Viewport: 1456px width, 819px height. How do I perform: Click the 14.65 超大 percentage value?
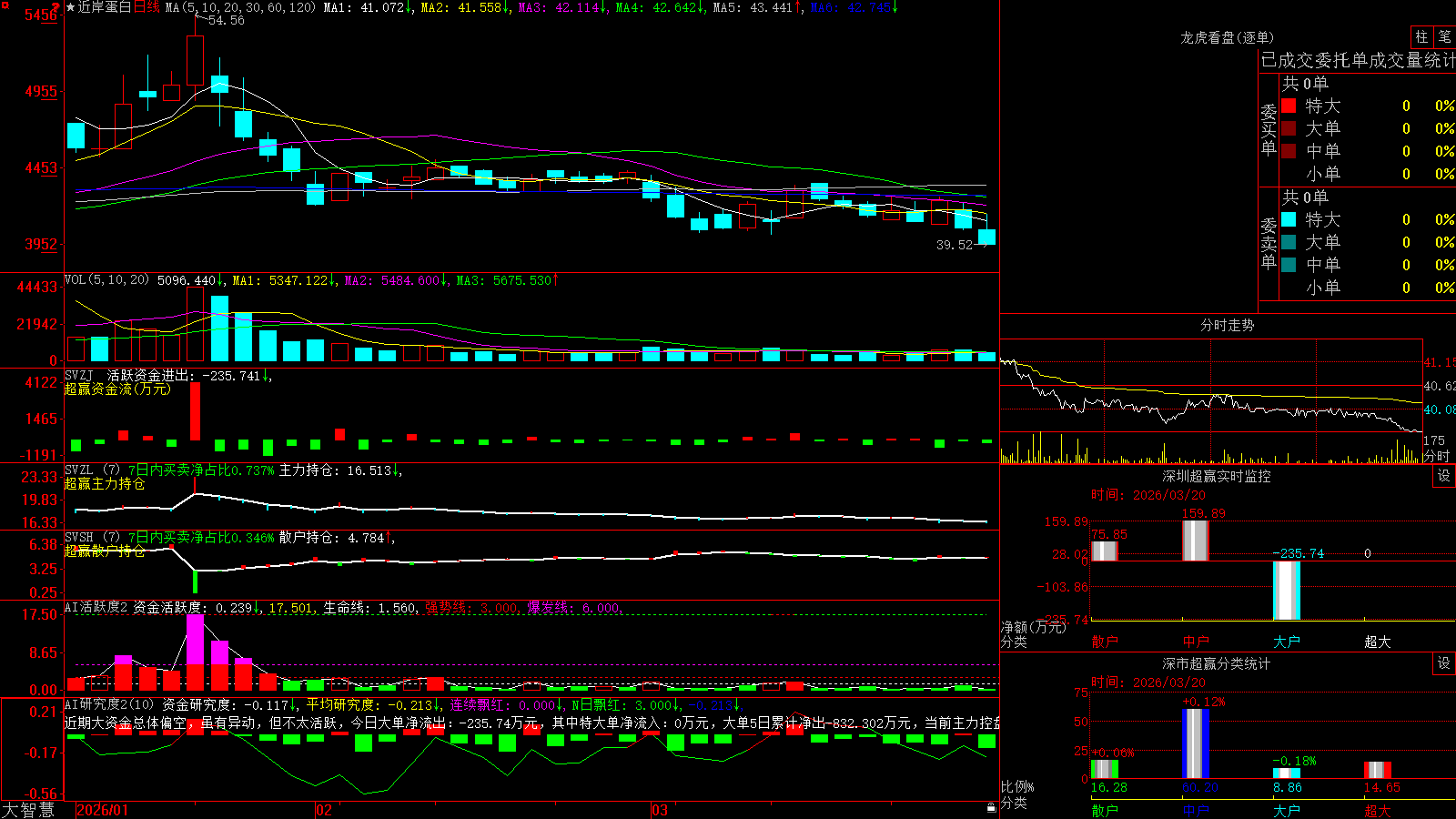[1381, 787]
